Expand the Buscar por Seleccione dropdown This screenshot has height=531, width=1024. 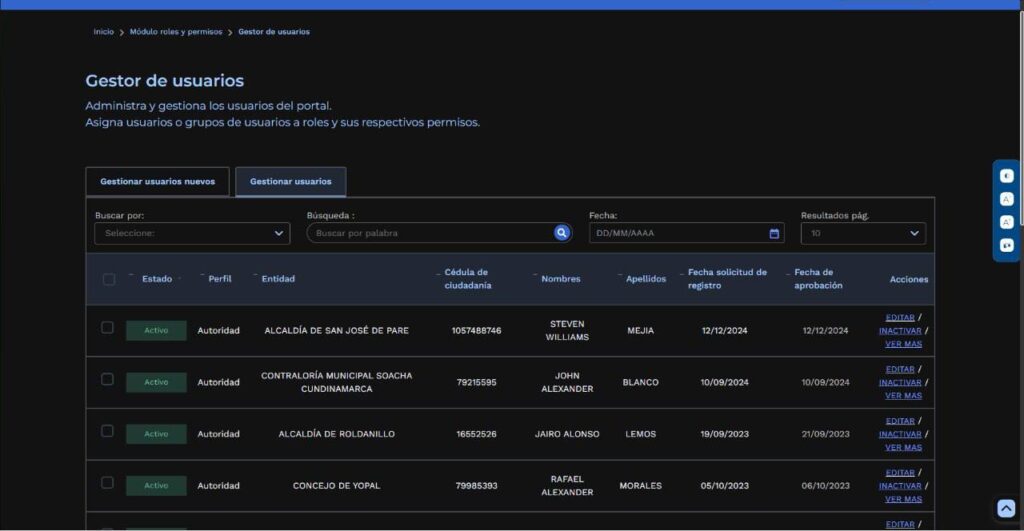[192, 233]
